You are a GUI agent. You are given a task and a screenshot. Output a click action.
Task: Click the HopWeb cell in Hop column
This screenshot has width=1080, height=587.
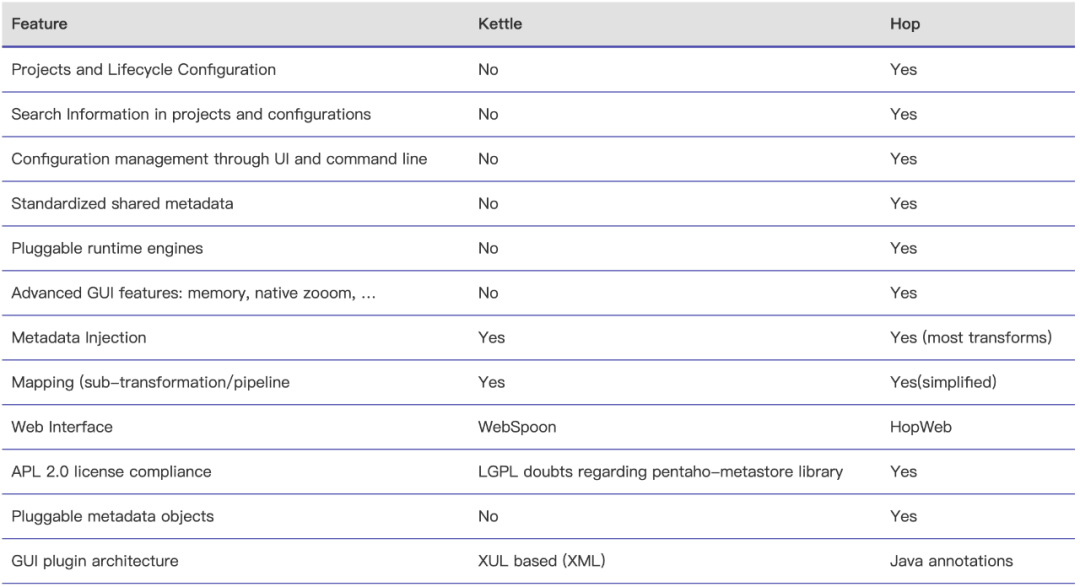pos(921,427)
